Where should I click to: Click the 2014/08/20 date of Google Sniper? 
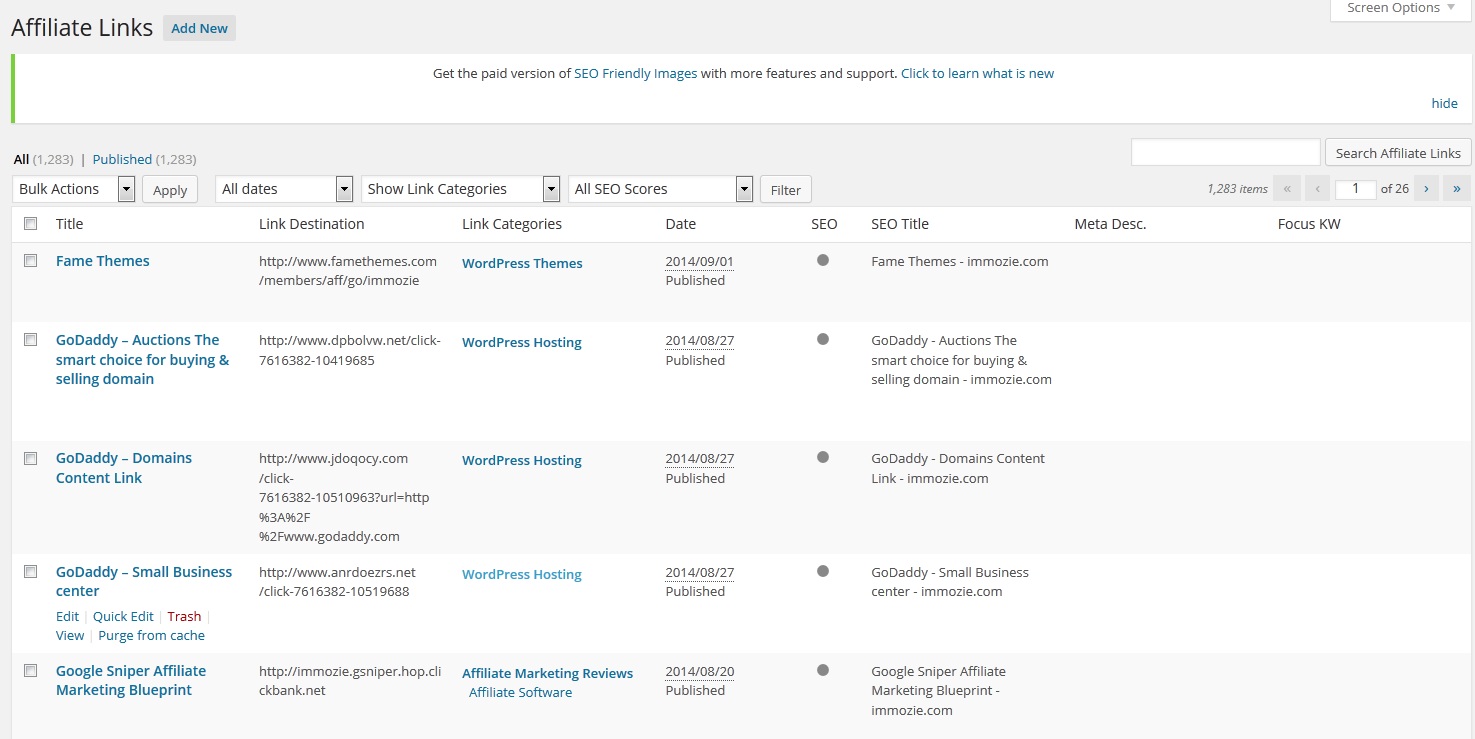pyautogui.click(x=700, y=672)
